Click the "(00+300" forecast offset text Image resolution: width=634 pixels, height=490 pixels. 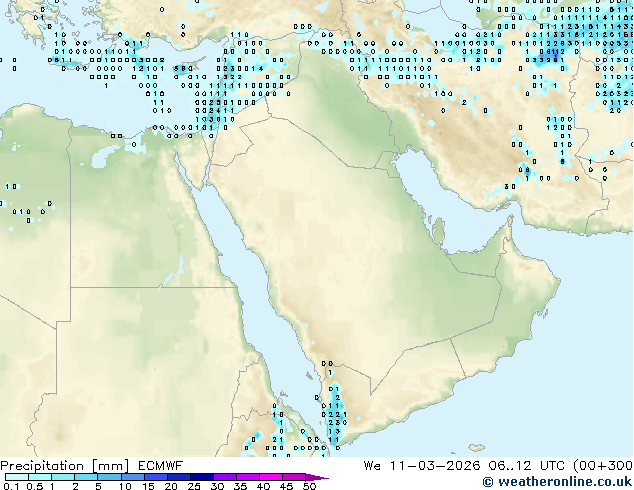coord(603,466)
